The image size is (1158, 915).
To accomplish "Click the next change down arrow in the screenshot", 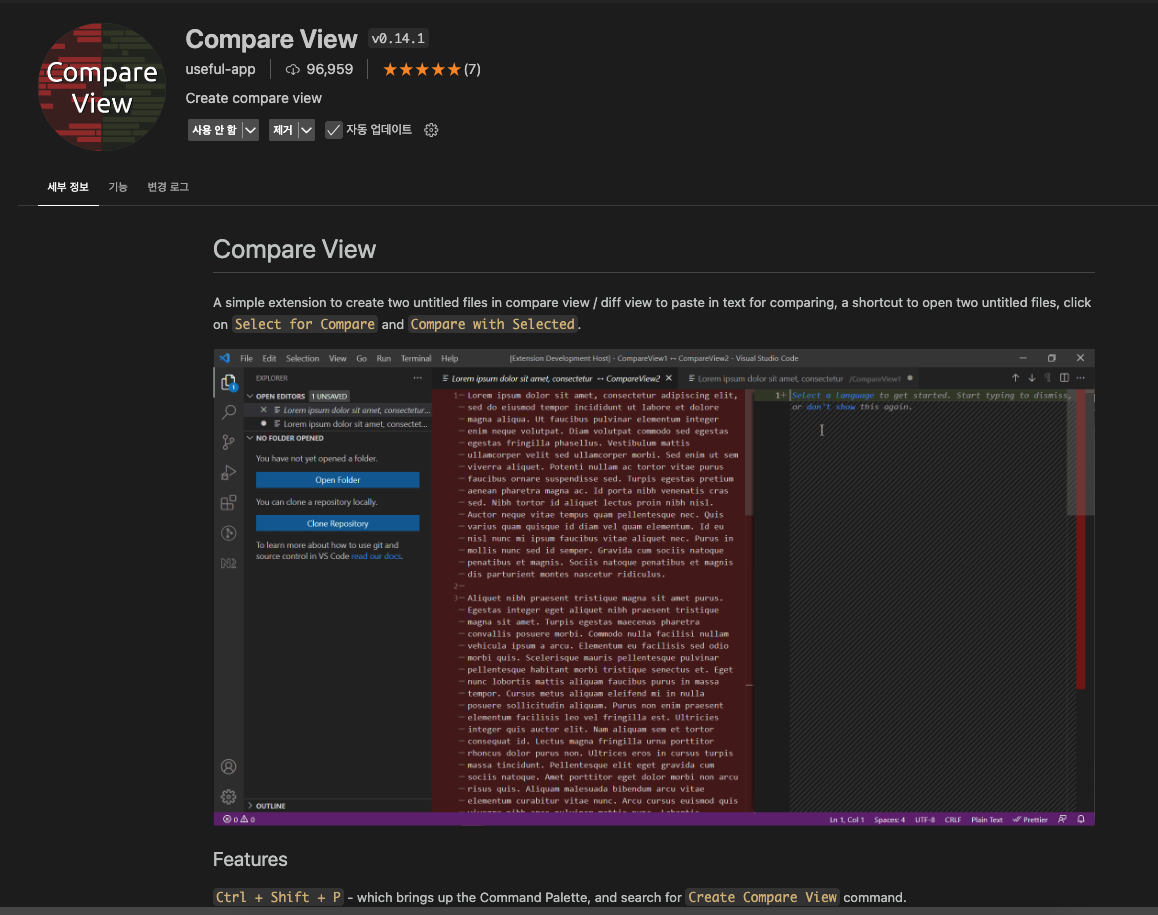I will pyautogui.click(x=1032, y=378).
